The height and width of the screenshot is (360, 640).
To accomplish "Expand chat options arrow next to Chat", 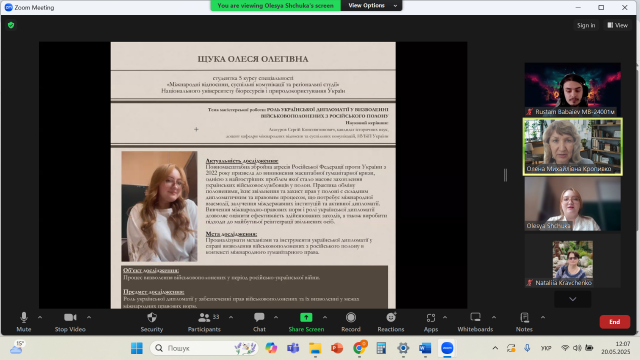I will click(276, 317).
